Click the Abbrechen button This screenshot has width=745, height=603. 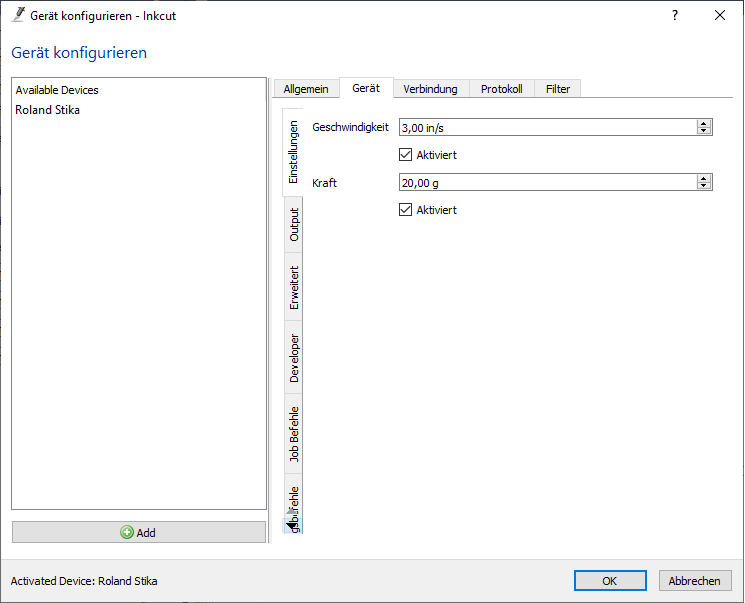[x=694, y=581]
